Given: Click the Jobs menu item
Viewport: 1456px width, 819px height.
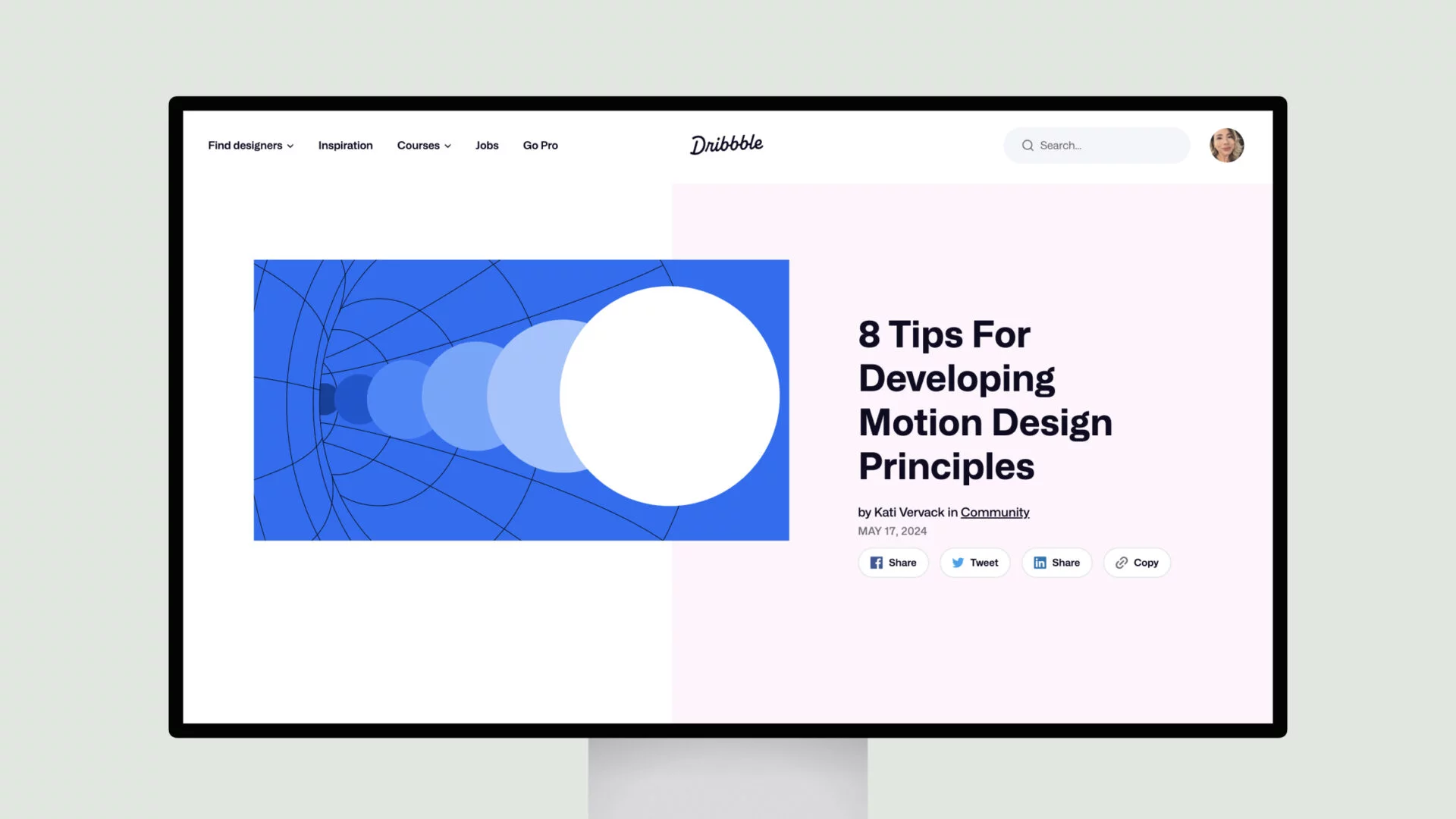Looking at the screenshot, I should coord(486,145).
